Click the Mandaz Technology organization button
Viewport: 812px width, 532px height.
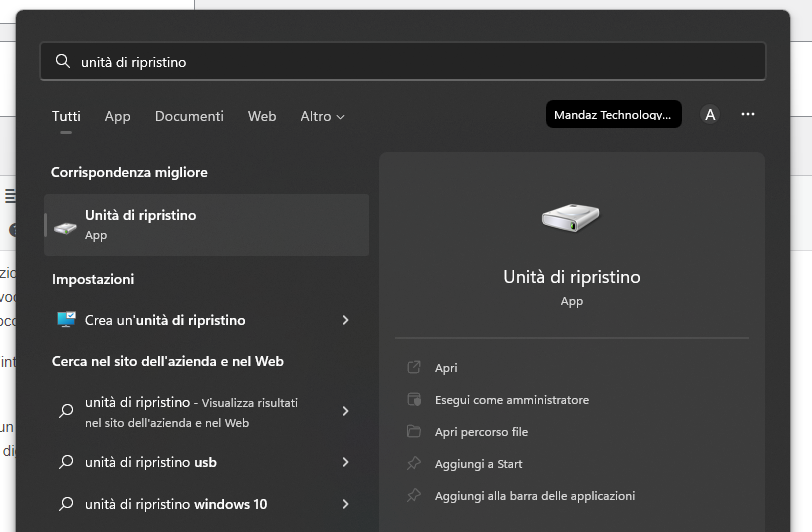point(613,115)
